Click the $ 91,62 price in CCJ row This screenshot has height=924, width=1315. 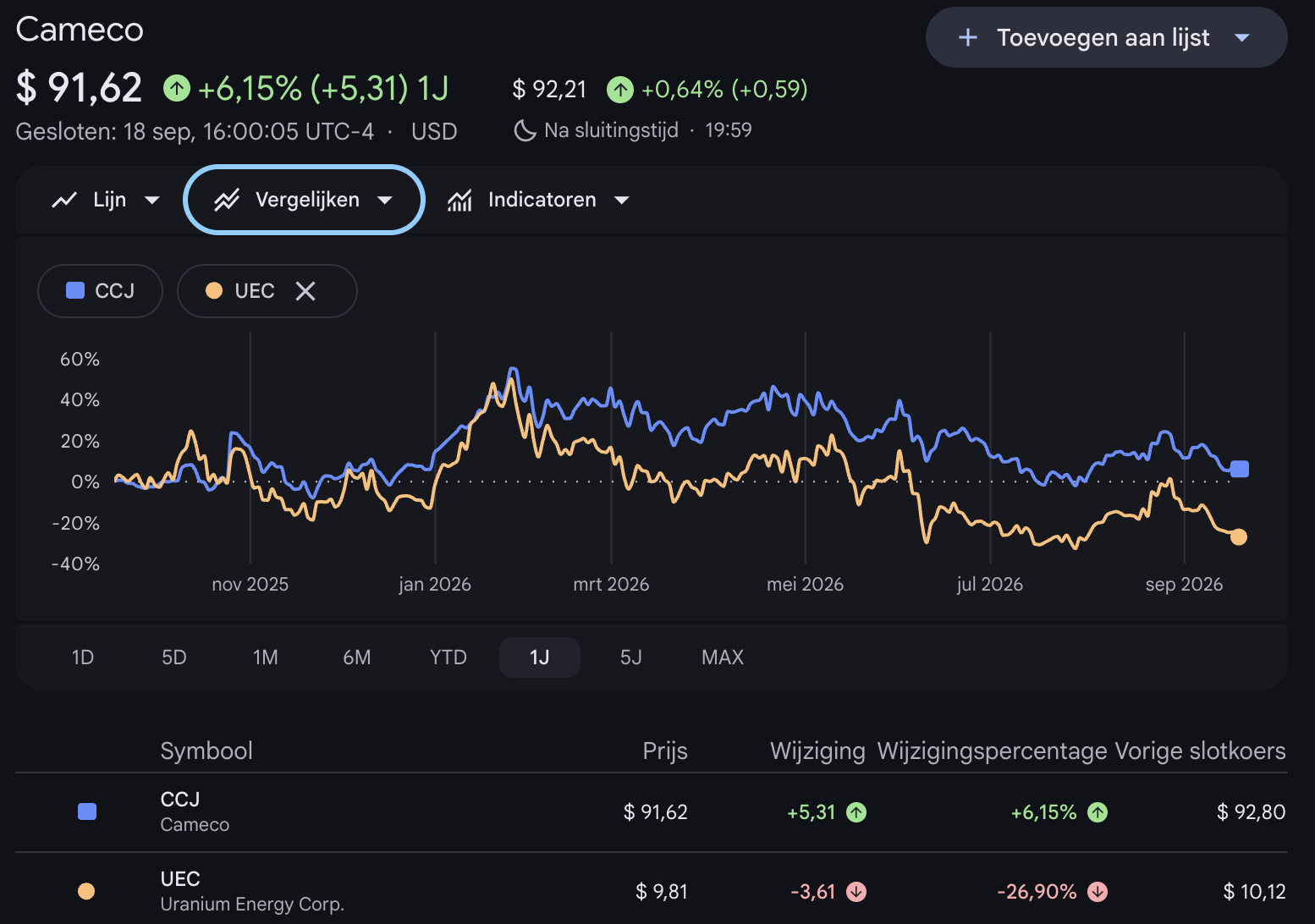pos(656,812)
